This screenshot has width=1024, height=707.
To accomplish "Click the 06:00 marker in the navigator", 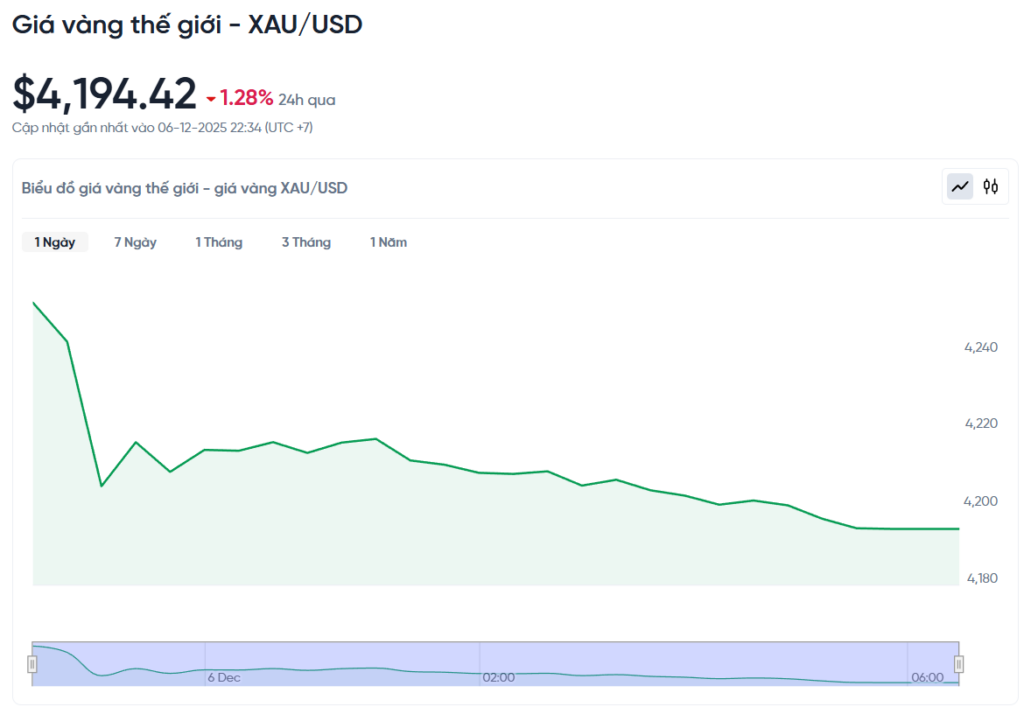I will tap(927, 677).
